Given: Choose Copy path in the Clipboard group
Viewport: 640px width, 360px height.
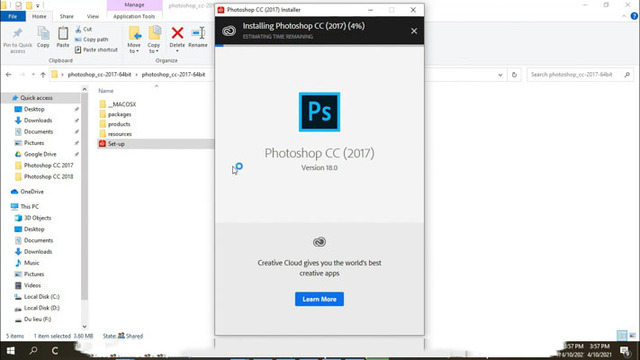Looking at the screenshot, I should pyautogui.click(x=91, y=39).
